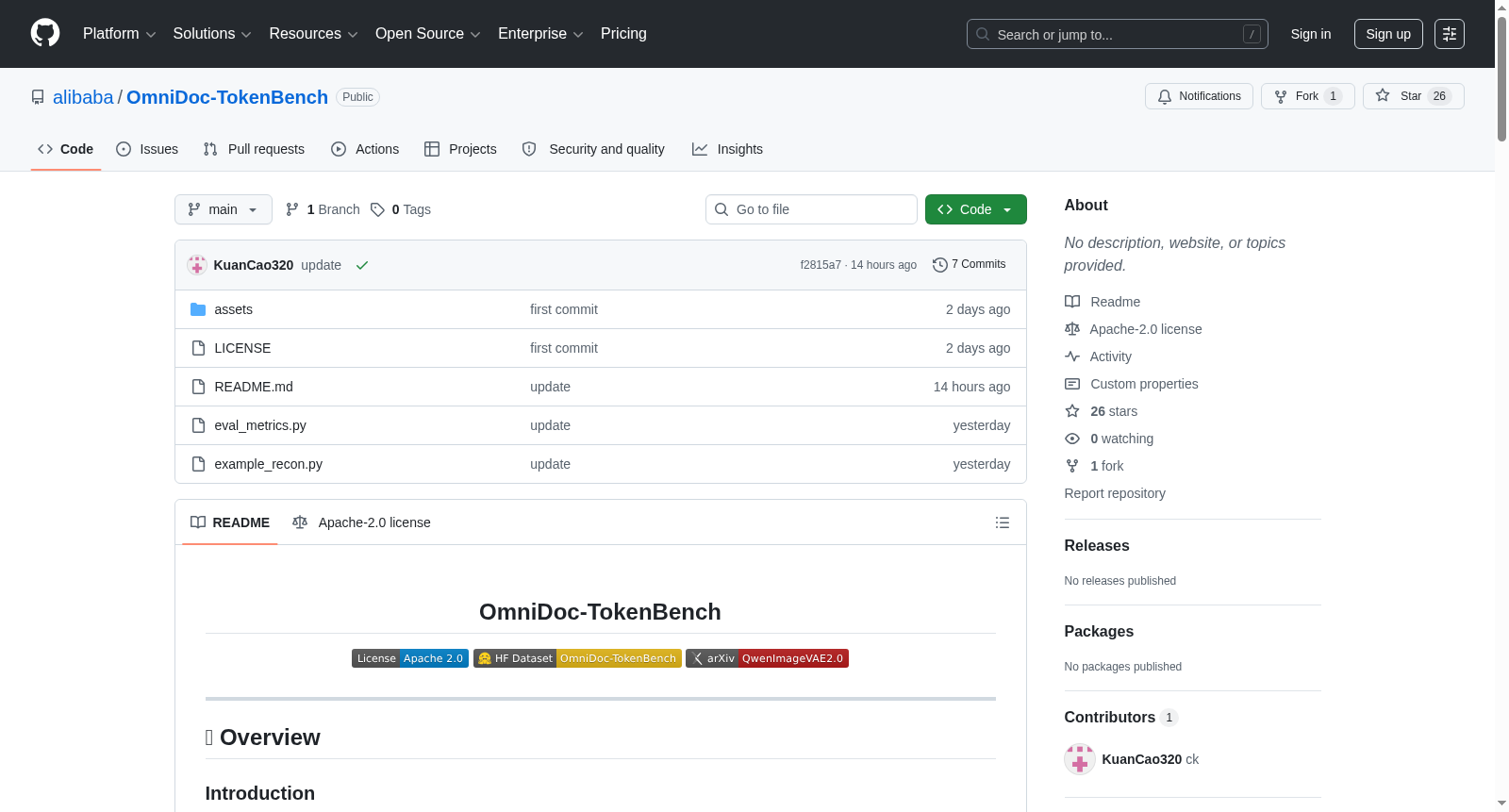Click the Report repository link

[1115, 493]
